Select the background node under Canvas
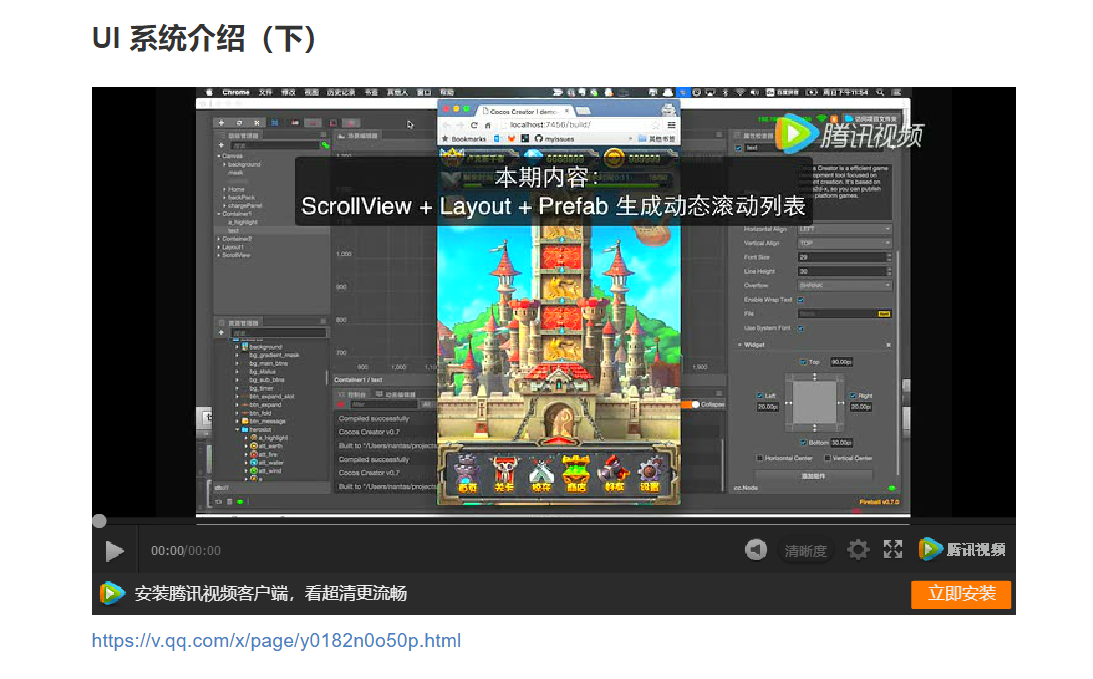Screen dimensions: 1093x679 tap(244, 165)
